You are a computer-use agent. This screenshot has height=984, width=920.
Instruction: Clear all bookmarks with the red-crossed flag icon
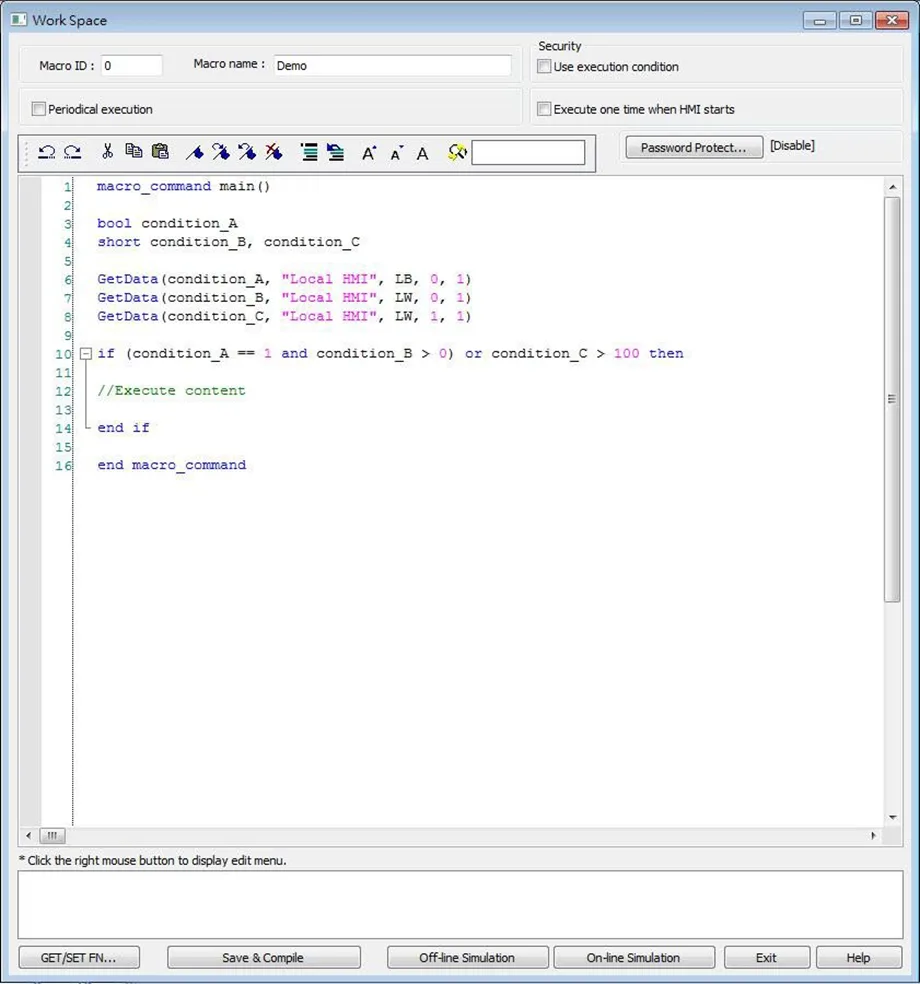[273, 152]
